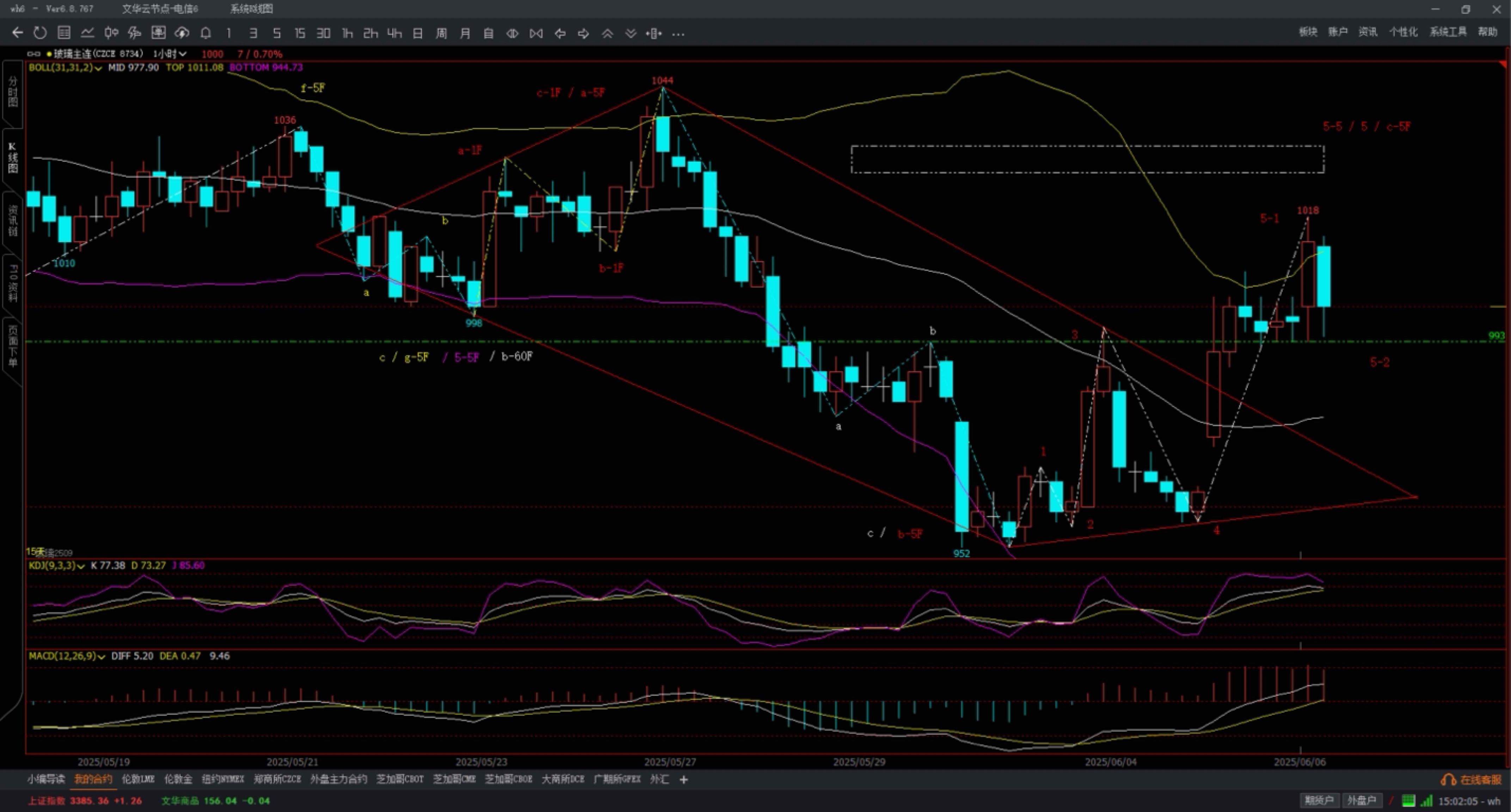This screenshot has width=1511, height=812.
Task: Open the quote list table icon
Action: [x=64, y=33]
